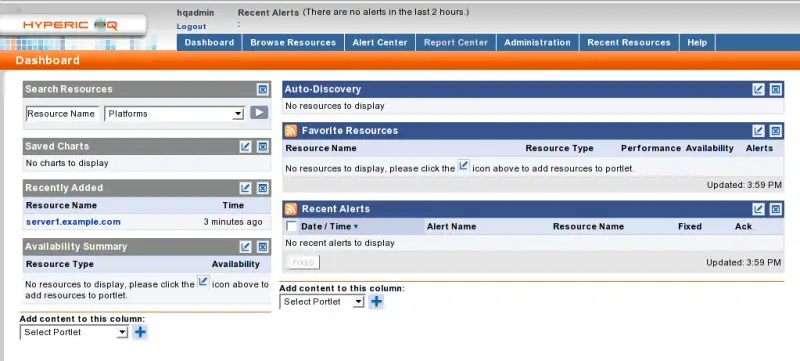Remove the Saved Charts portlet
Image resolution: width=800 pixels, height=361 pixels.
coord(262,147)
